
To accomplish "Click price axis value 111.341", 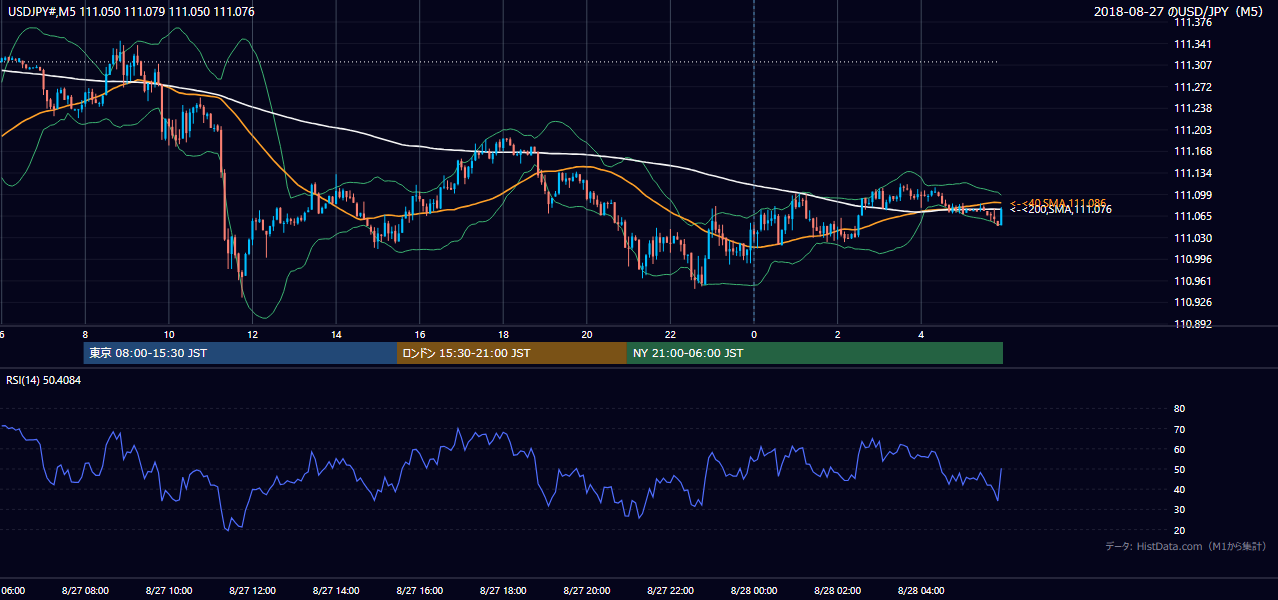I will [1194, 44].
